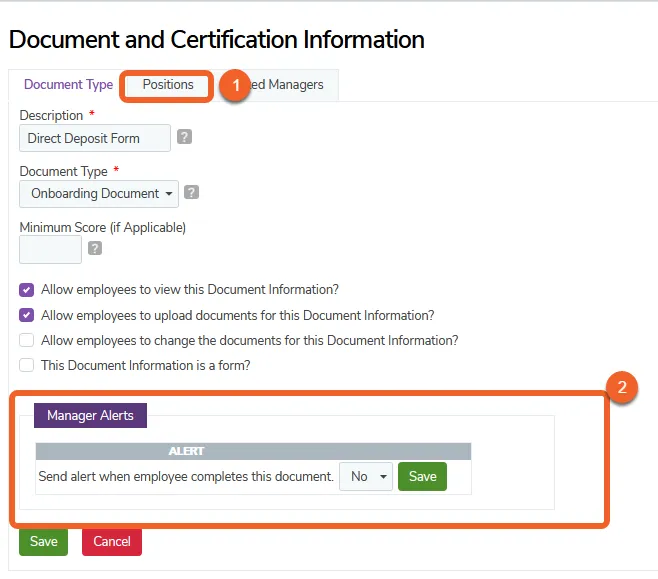Open help icon beside Document Type dropdown
Viewport: 658px width, 579px height.
[191, 193]
